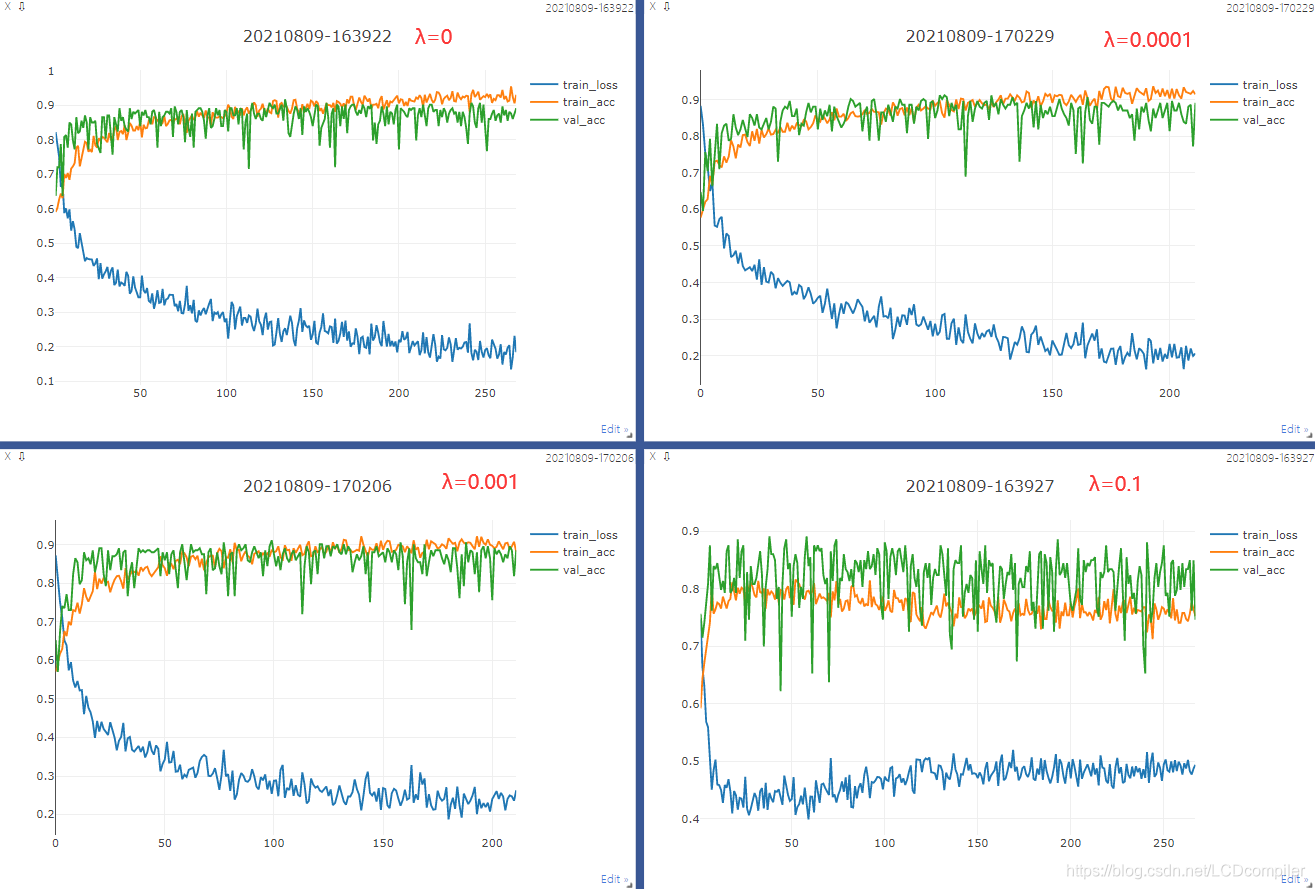Click chart title 20210809-170229
The height and width of the screenshot is (889, 1315).
tap(980, 37)
